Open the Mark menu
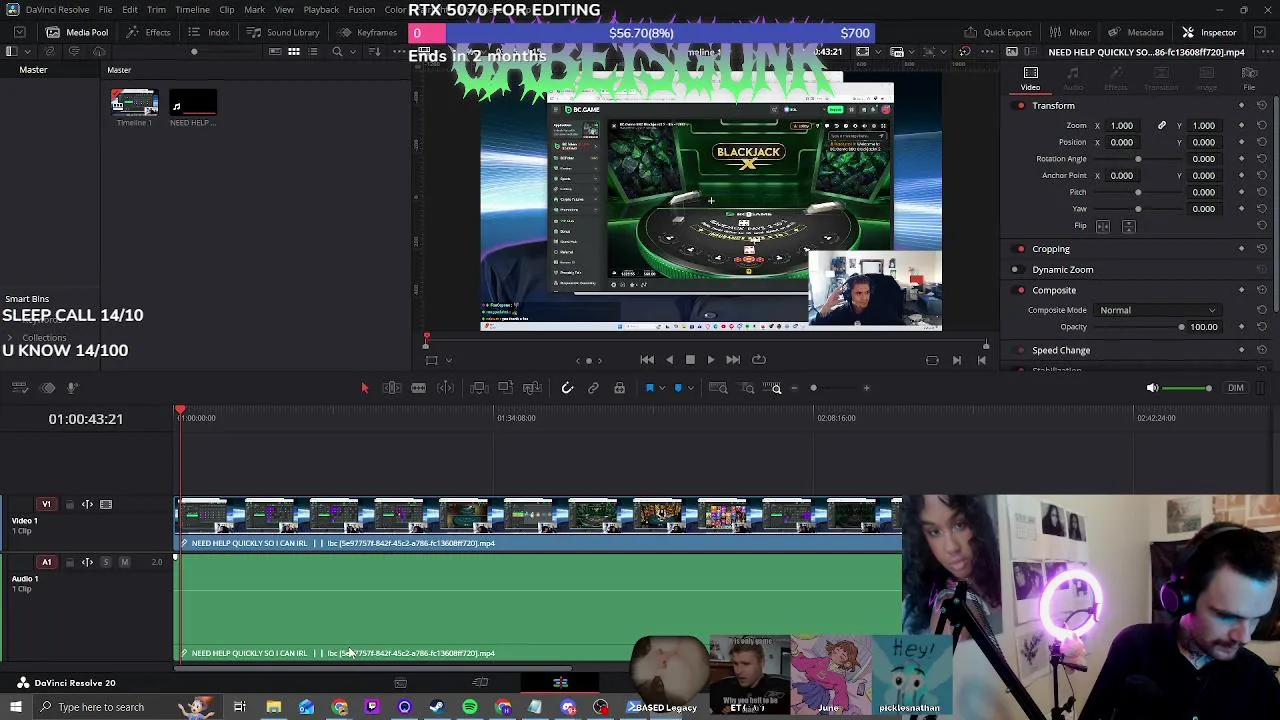Screen dimensions: 1280x720 pyautogui.click(x=255, y=10)
